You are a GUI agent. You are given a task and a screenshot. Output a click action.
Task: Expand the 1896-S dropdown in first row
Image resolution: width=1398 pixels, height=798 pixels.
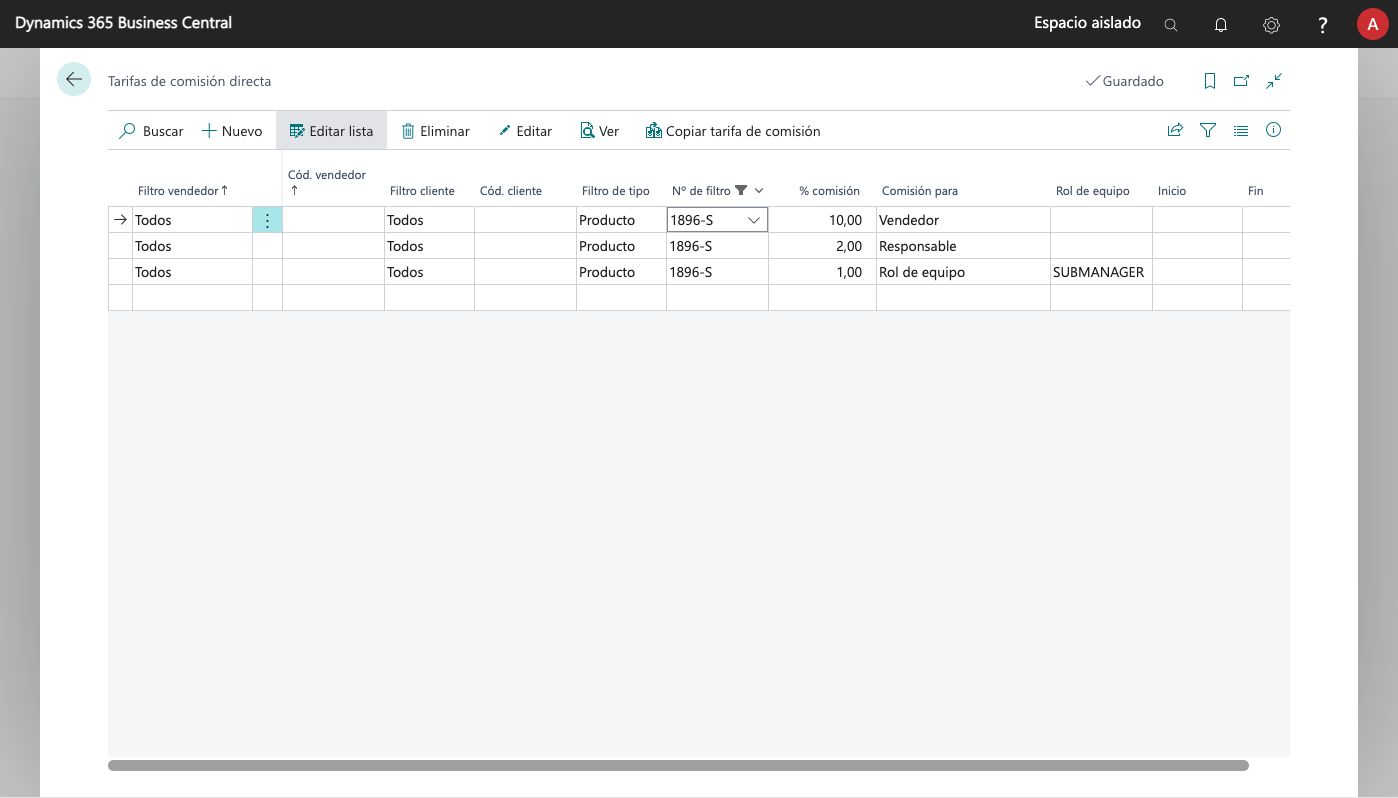pyautogui.click(x=754, y=220)
